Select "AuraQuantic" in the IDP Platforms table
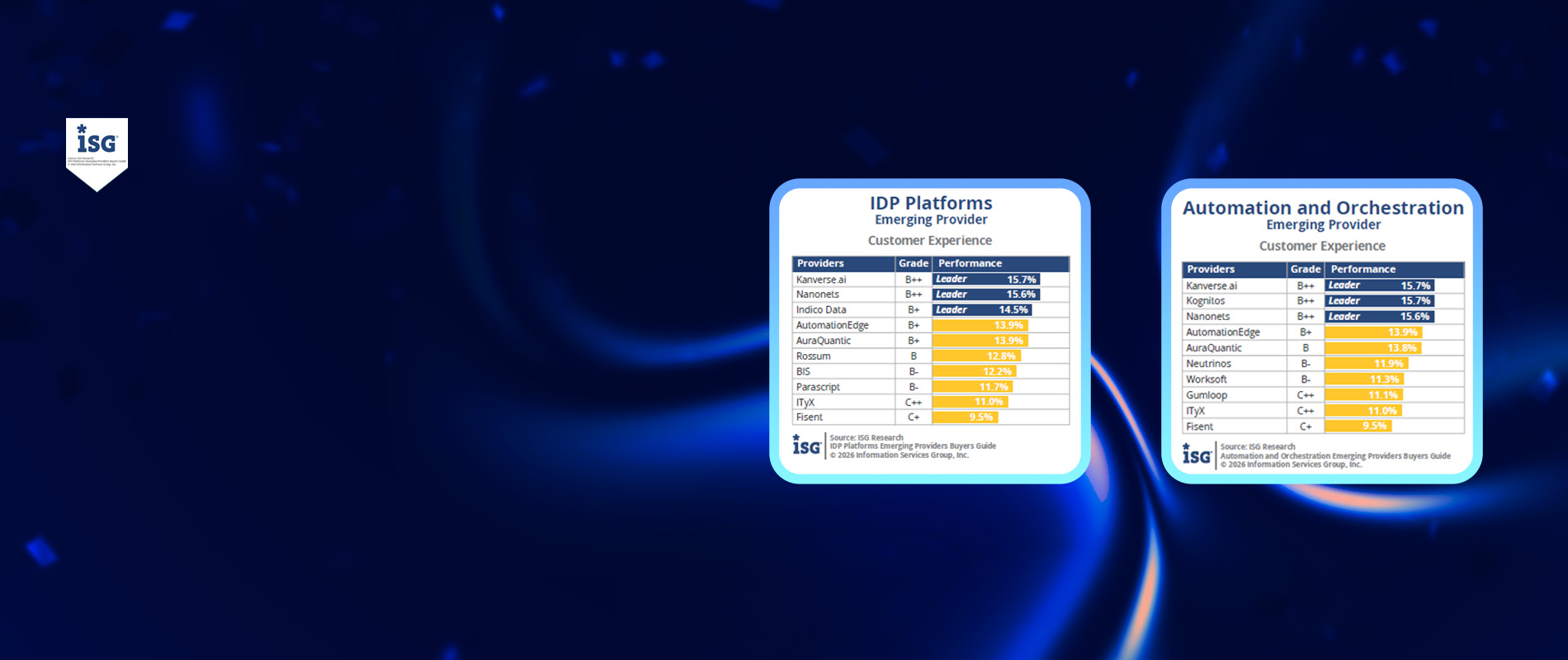1568x660 pixels. [x=824, y=341]
